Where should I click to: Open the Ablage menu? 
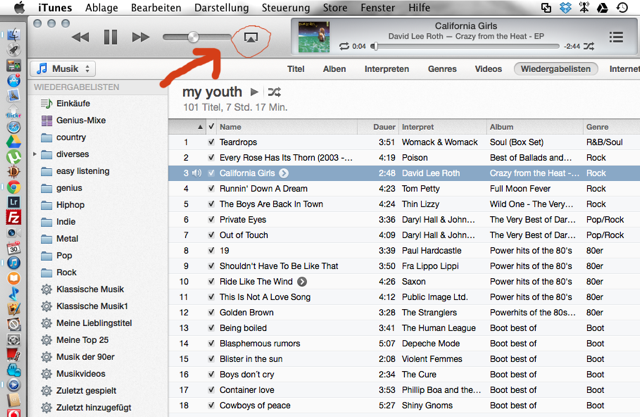(x=102, y=7)
